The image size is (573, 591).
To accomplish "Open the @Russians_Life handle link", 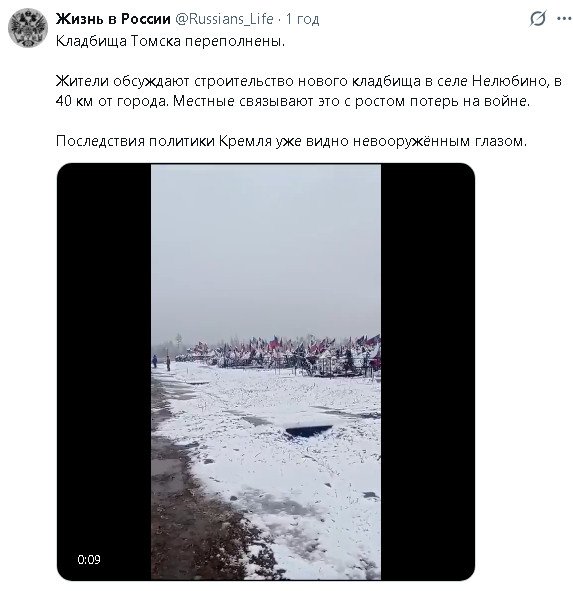I will (x=224, y=19).
